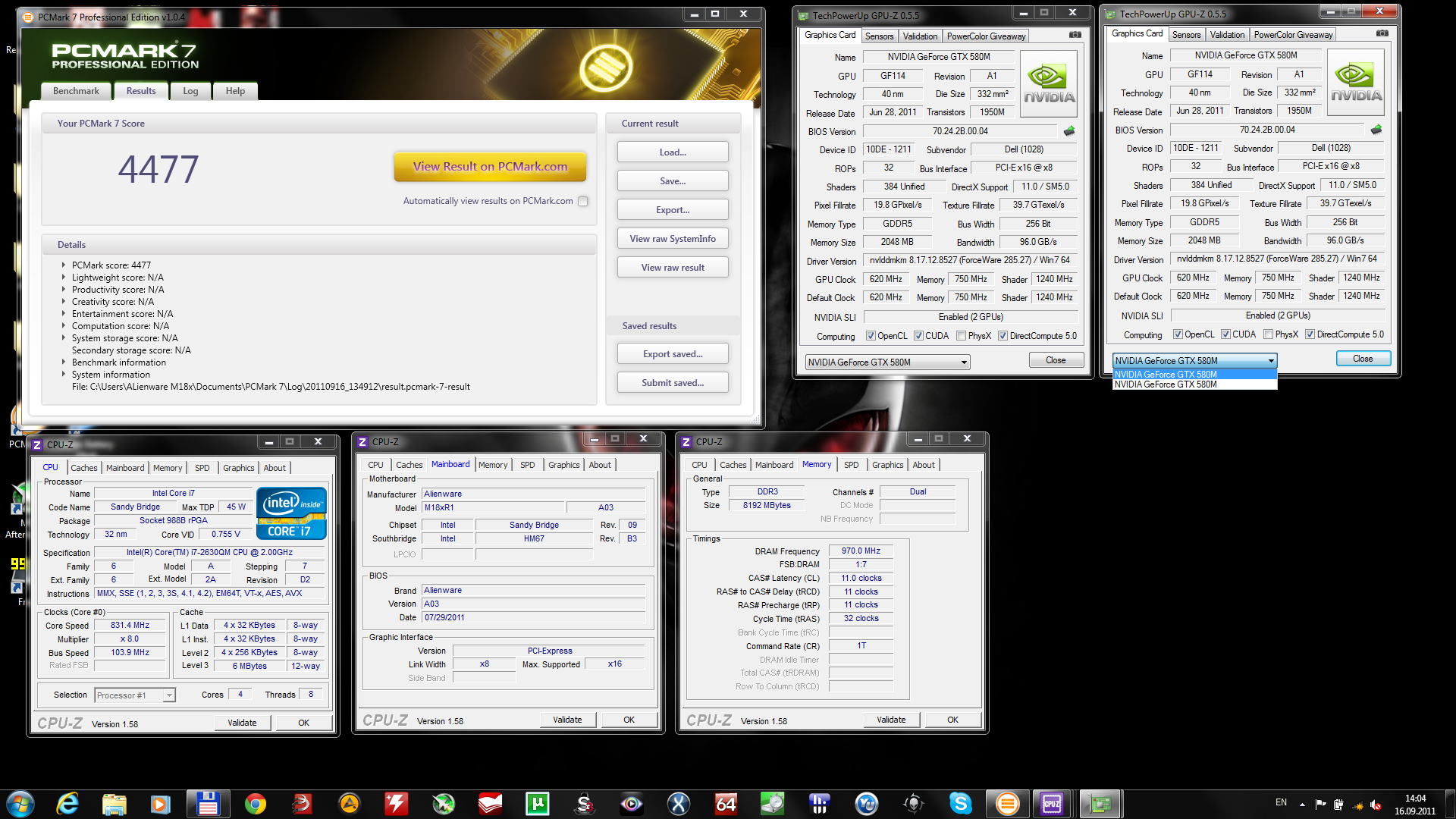Open the Log tab in PCMark

click(x=190, y=91)
